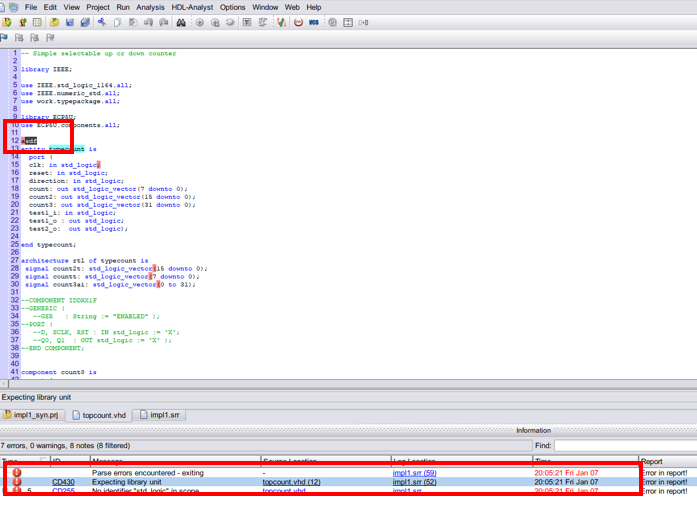Screen dimensions: 697x508
Task: Click the cut scissors icon
Action: (102, 22)
